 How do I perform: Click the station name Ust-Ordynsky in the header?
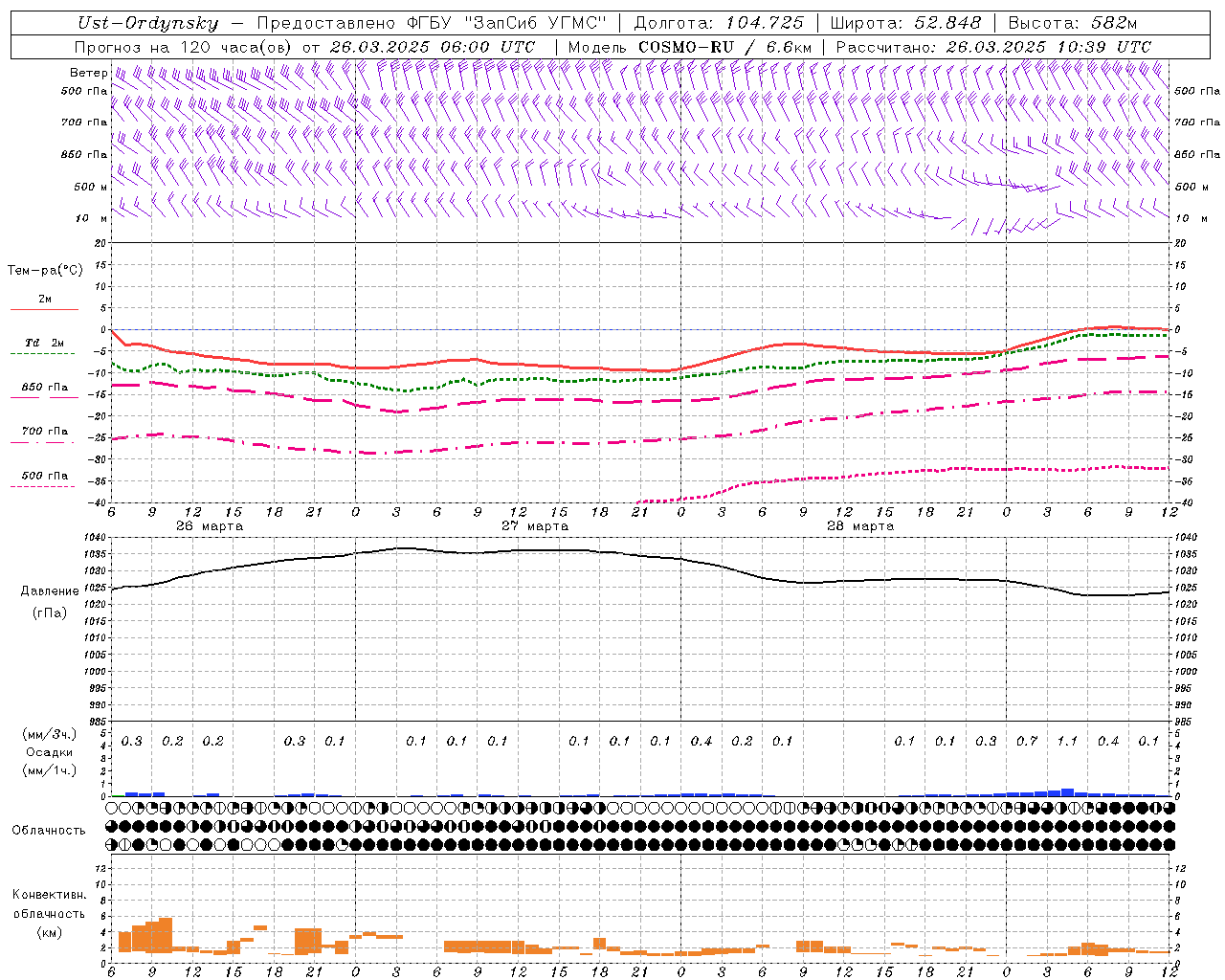[x=147, y=23]
